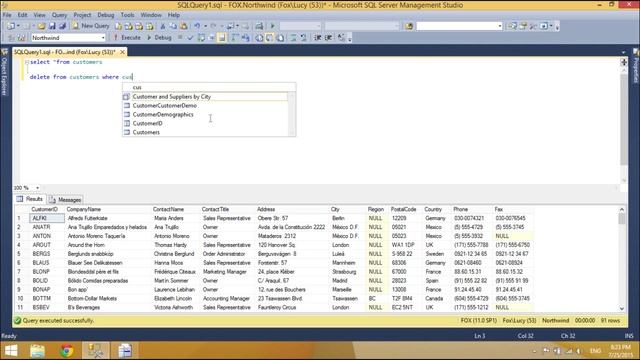Click the Save All icon

pos(62,26)
